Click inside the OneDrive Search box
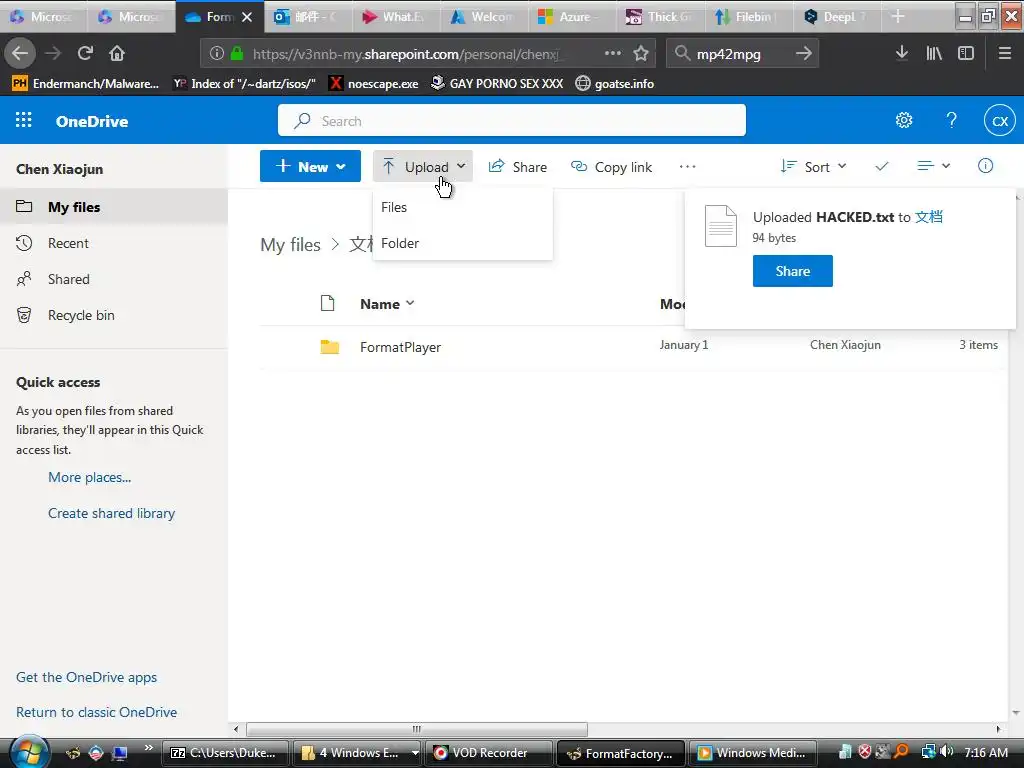Image resolution: width=1024 pixels, height=768 pixels. [x=511, y=121]
